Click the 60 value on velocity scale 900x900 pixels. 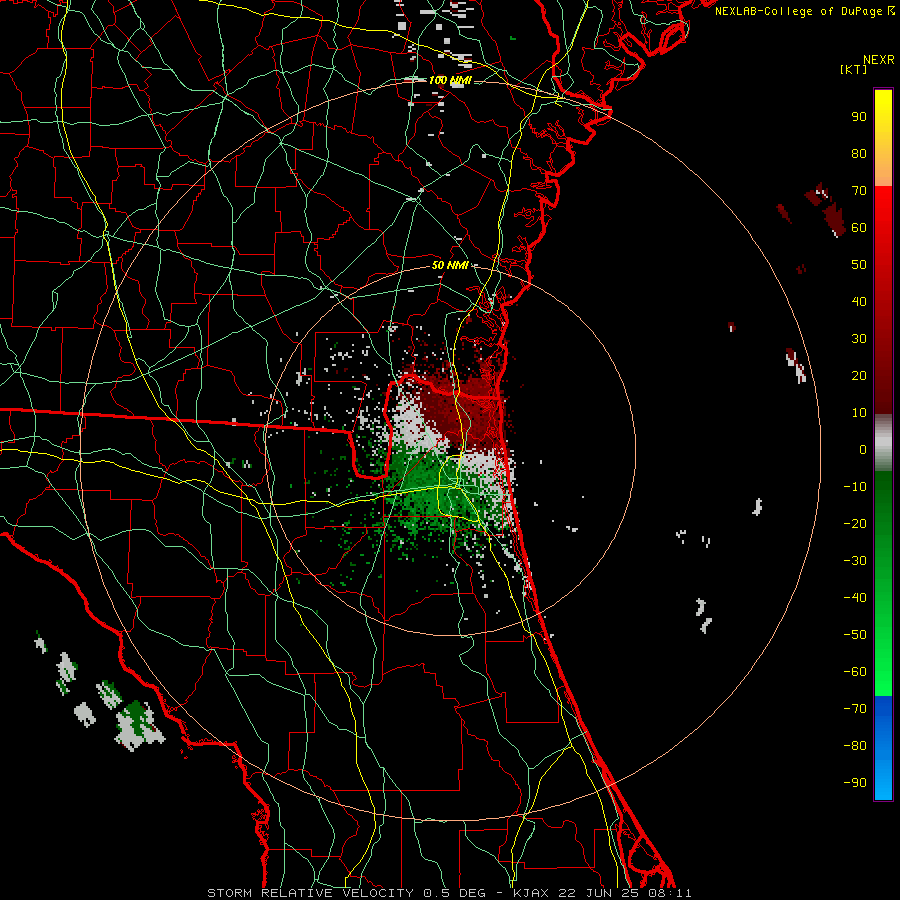859,228
